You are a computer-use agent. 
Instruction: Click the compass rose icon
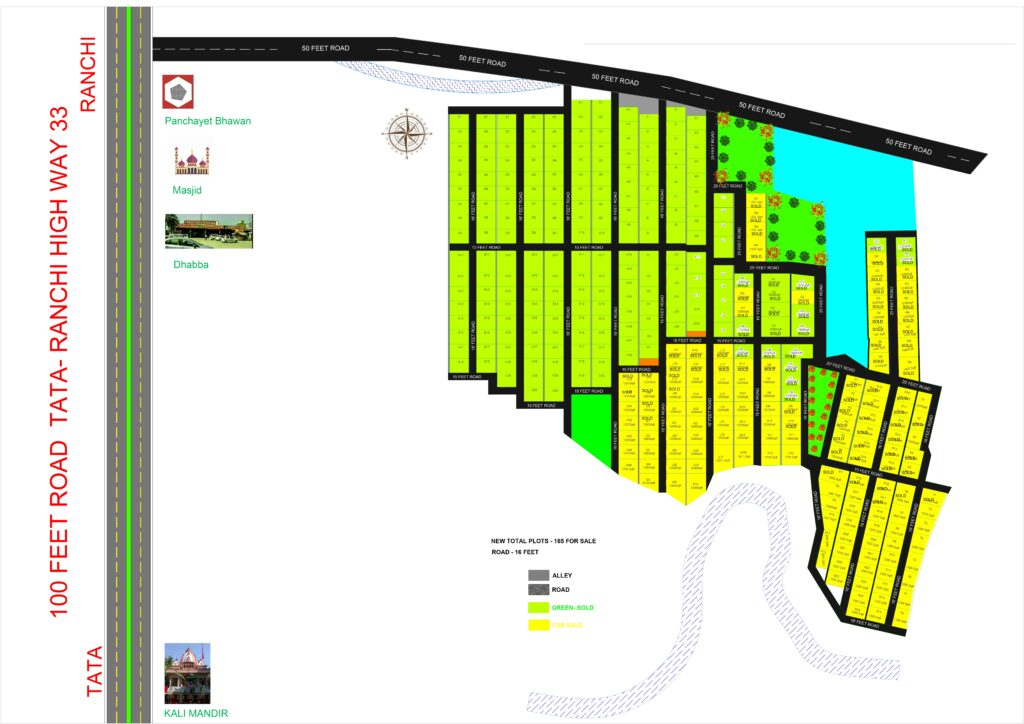click(x=405, y=133)
